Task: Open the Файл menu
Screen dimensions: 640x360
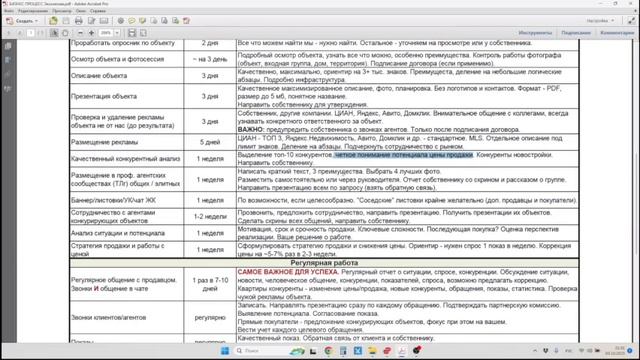Action: point(9,11)
